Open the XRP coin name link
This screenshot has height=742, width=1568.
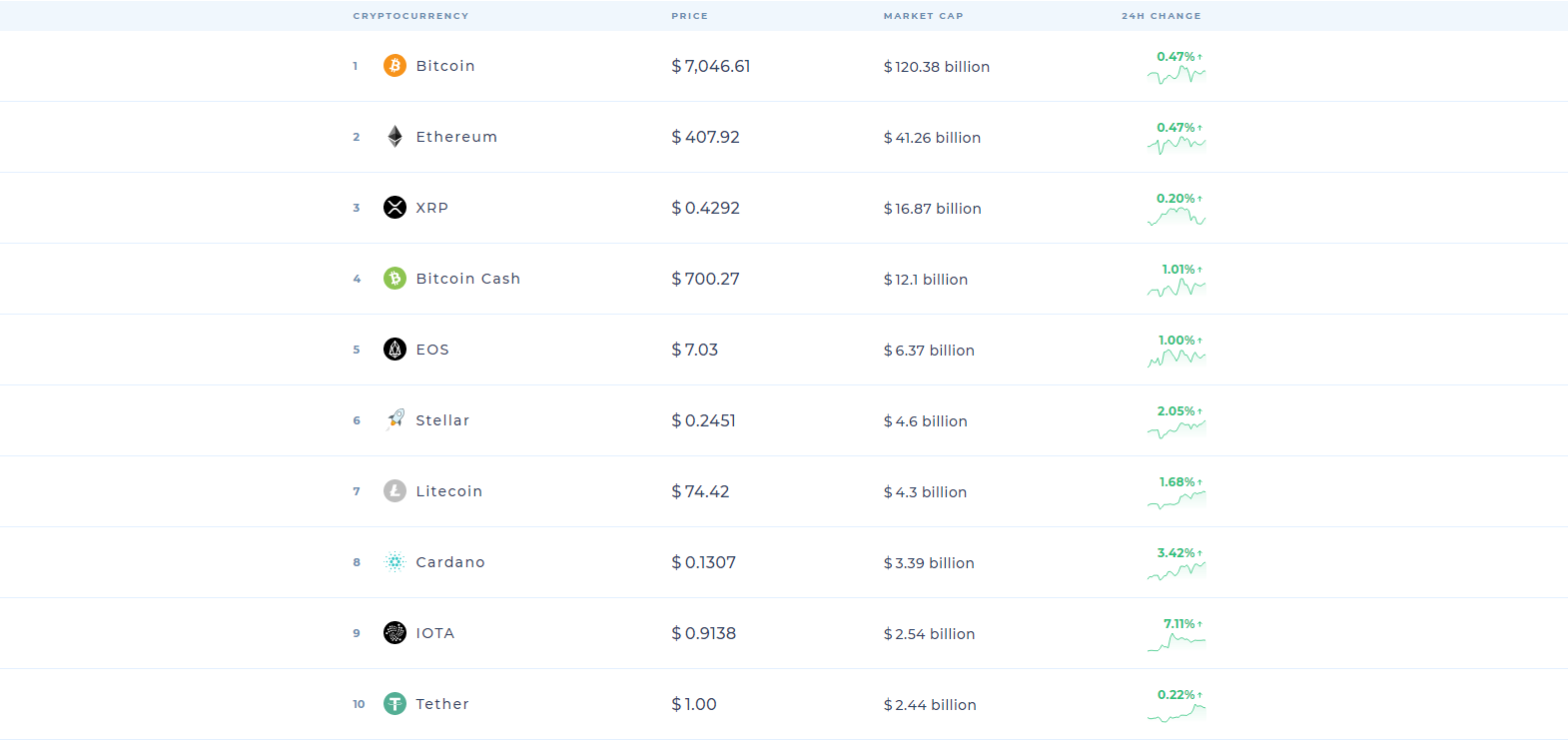[432, 208]
